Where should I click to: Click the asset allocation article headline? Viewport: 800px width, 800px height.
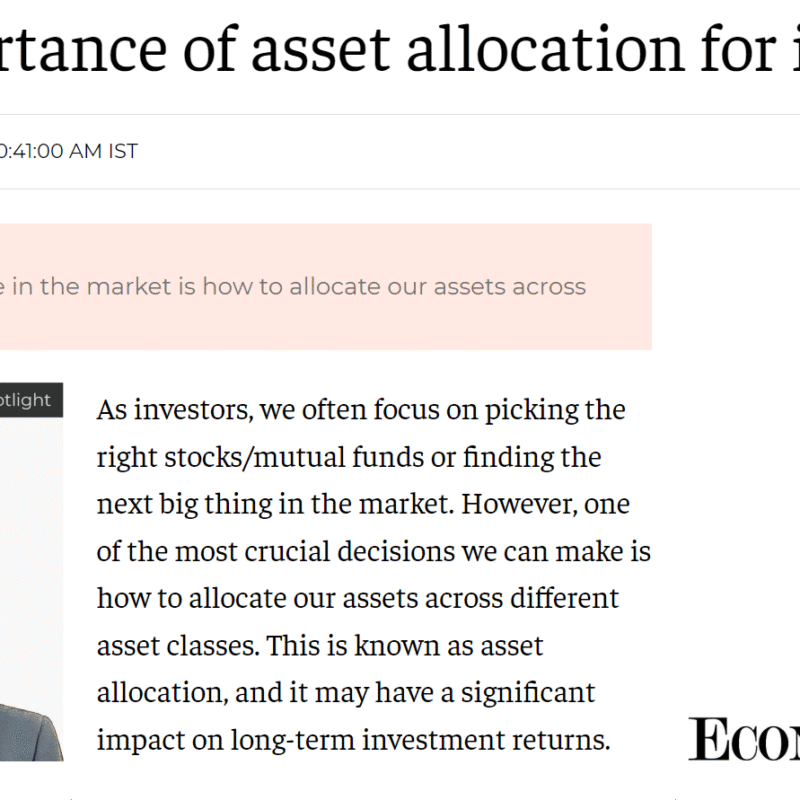[400, 50]
